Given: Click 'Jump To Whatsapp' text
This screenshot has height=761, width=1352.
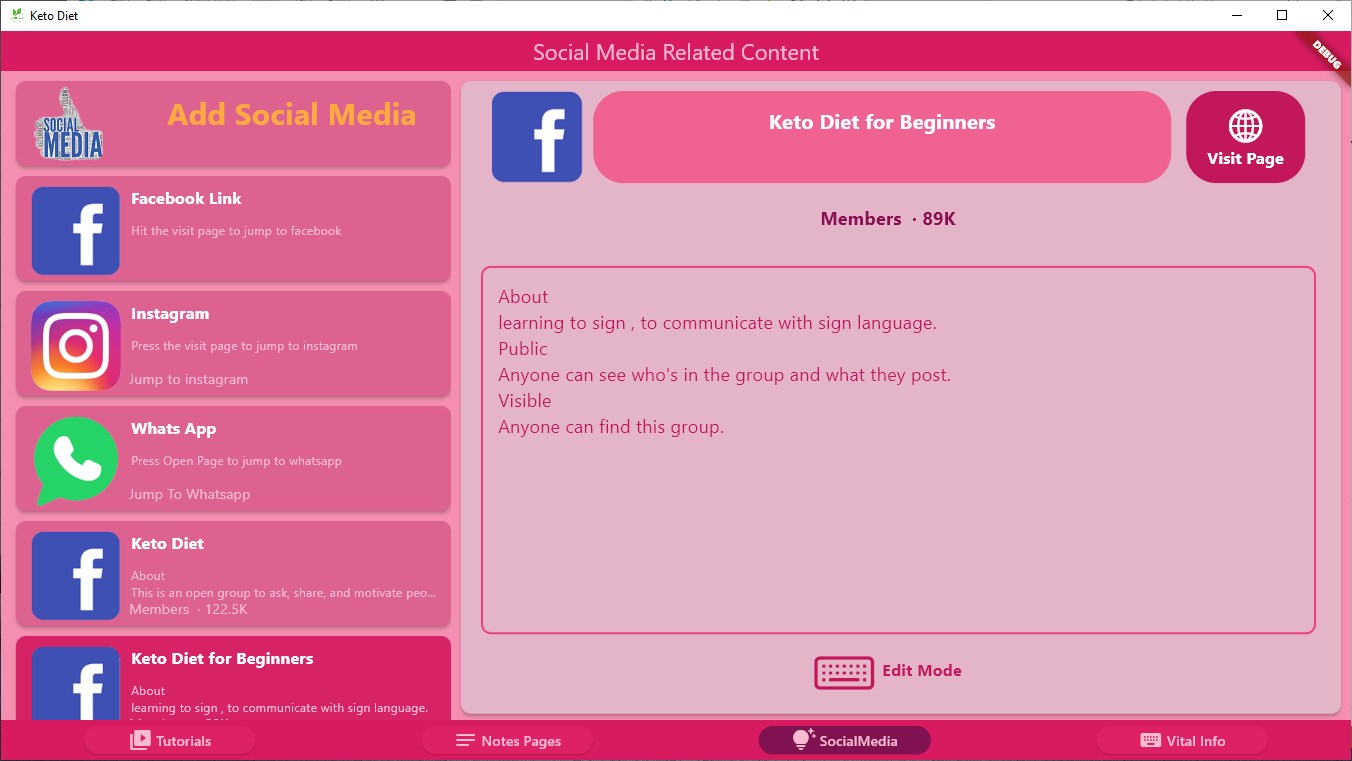Looking at the screenshot, I should click(189, 495).
